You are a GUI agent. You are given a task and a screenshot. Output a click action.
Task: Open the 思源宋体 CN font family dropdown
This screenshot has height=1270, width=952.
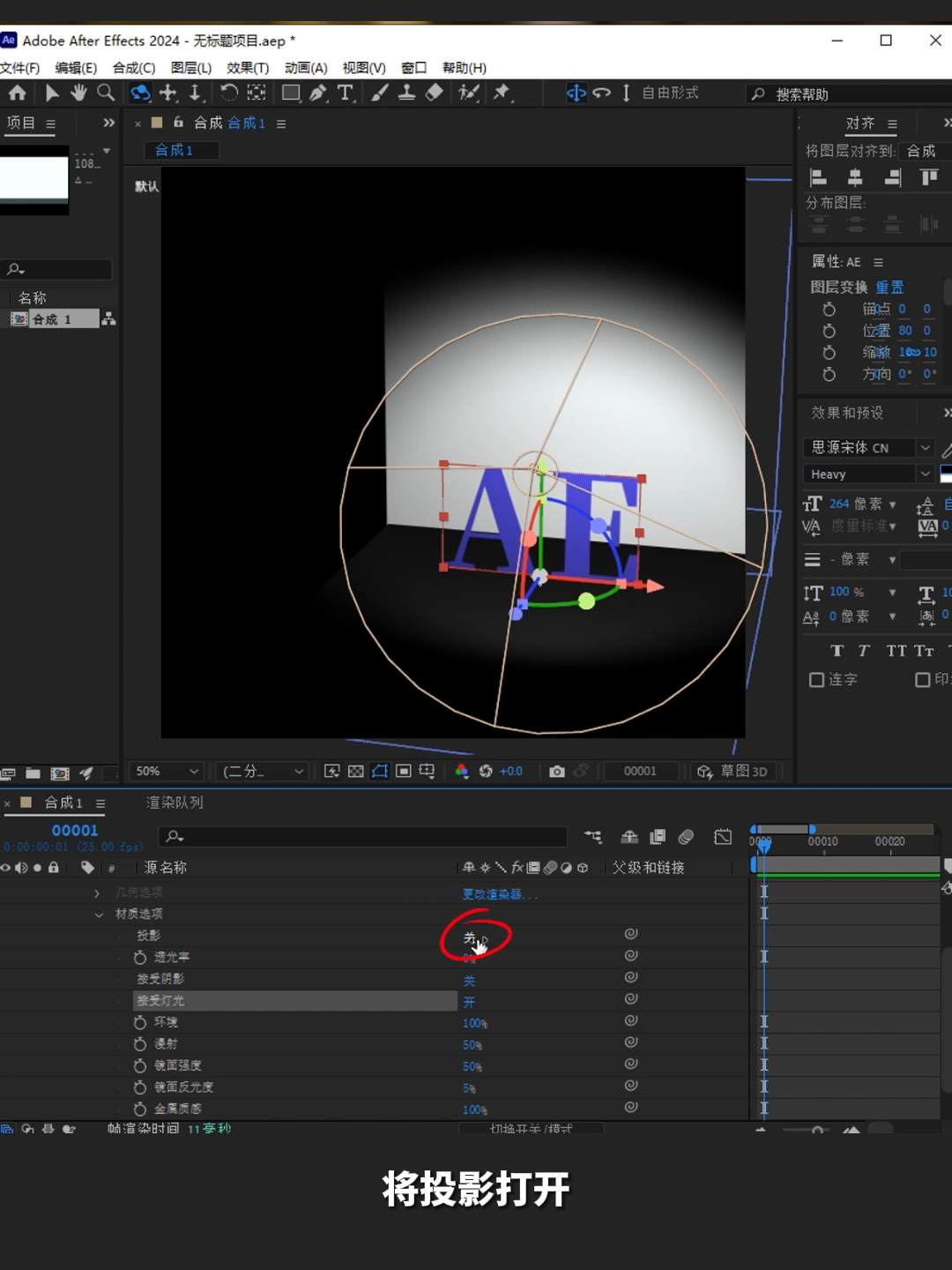[x=868, y=448]
